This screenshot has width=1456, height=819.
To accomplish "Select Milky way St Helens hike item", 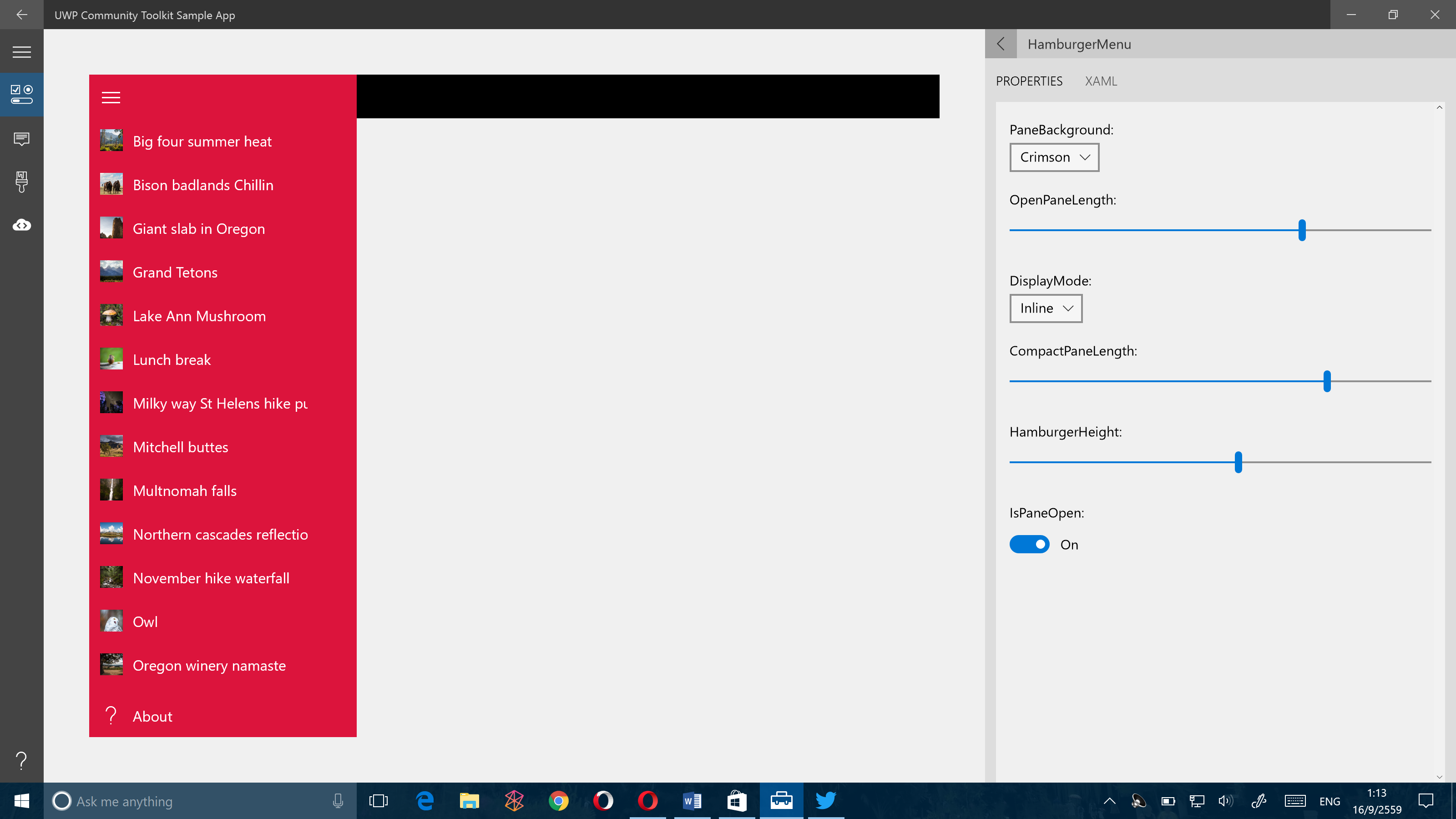I will [222, 403].
